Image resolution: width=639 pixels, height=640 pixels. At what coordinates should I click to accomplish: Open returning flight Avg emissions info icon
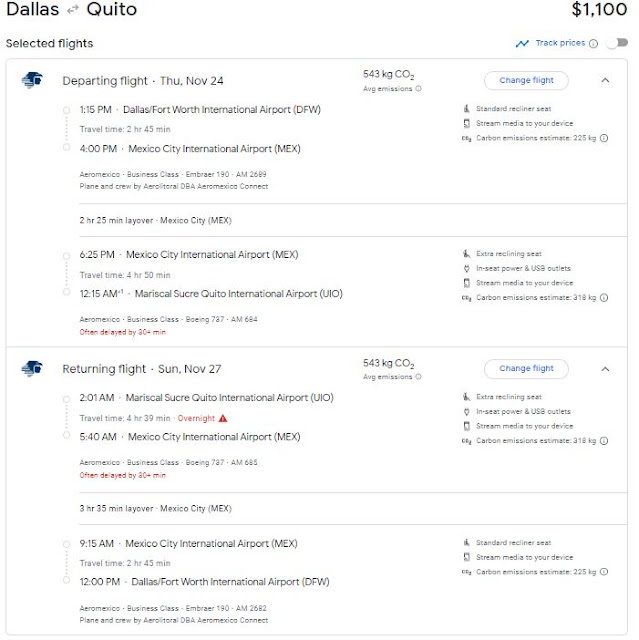[x=418, y=377]
